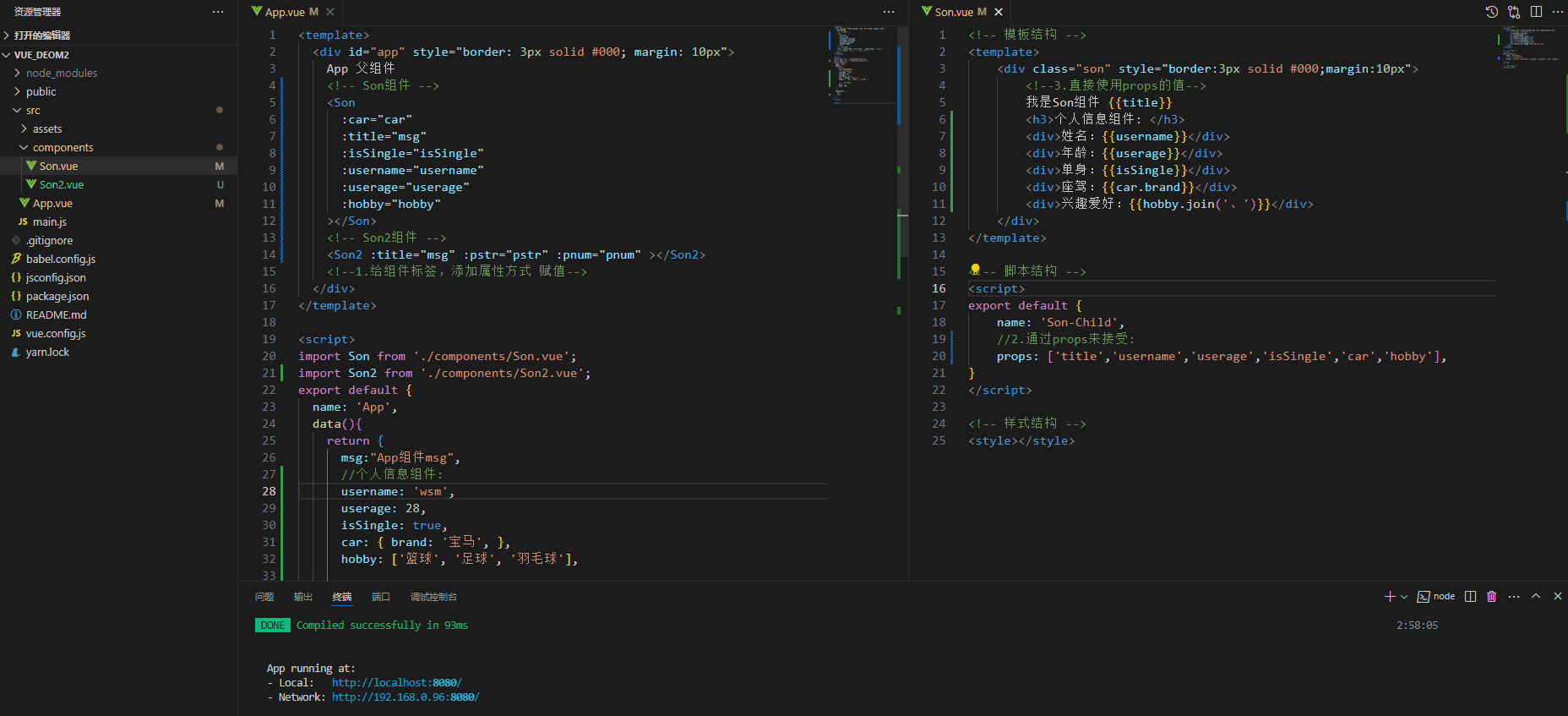This screenshot has height=716, width=1568.
Task: Open the 调试控制台 panel tab
Action: point(433,597)
